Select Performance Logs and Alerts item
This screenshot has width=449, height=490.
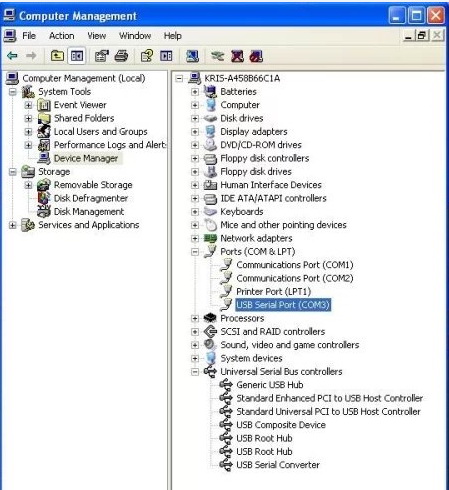110,145
